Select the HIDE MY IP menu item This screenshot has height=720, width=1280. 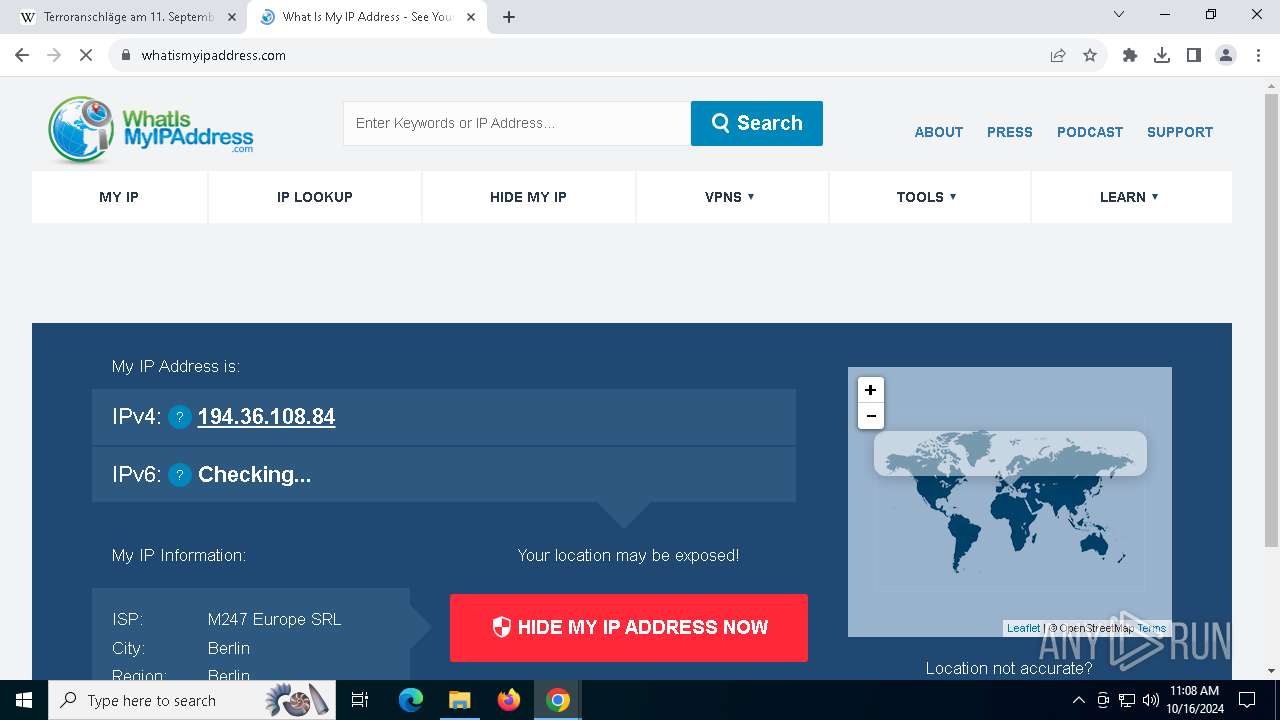coord(528,197)
